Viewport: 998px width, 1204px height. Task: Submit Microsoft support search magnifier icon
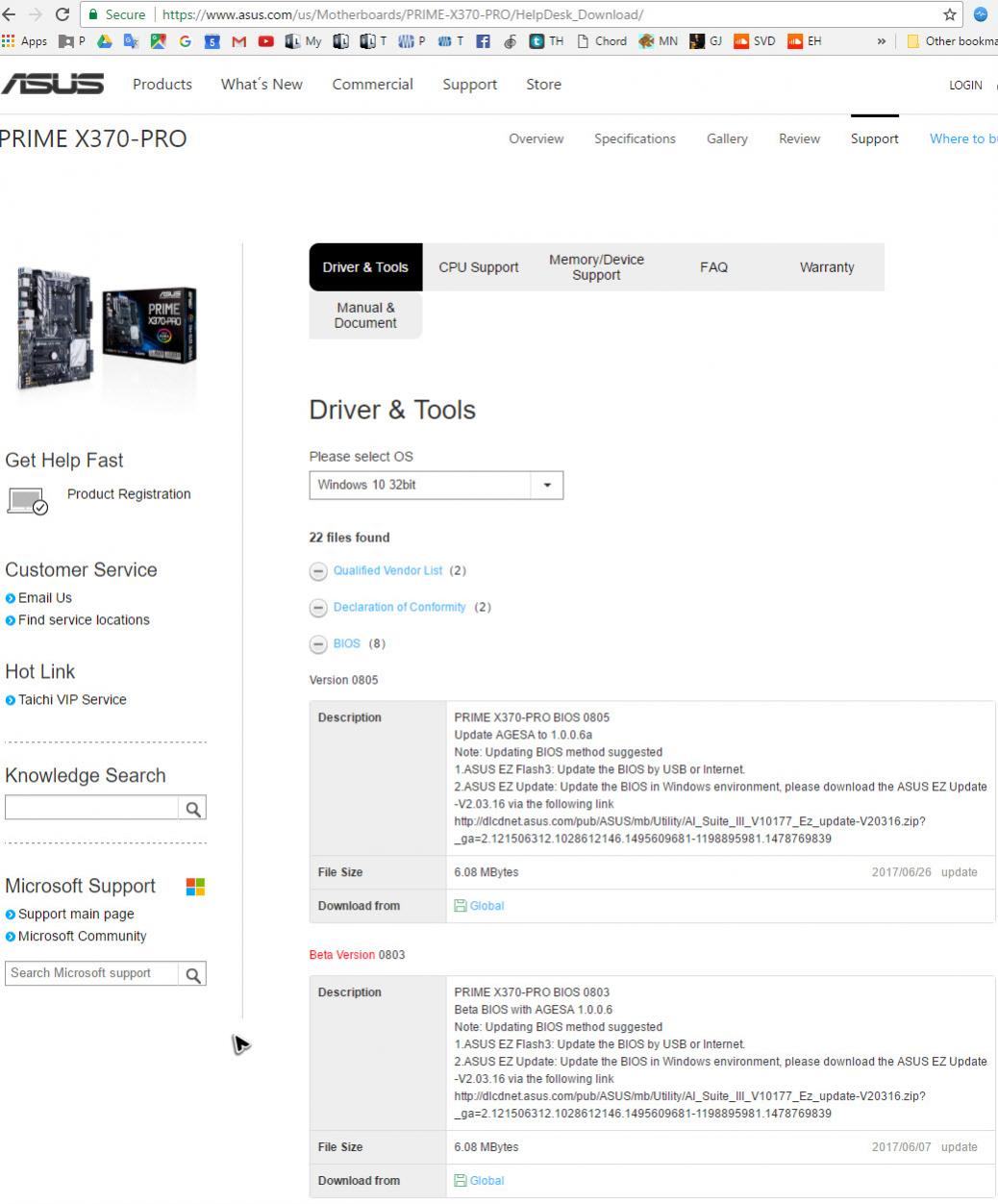pos(193,974)
